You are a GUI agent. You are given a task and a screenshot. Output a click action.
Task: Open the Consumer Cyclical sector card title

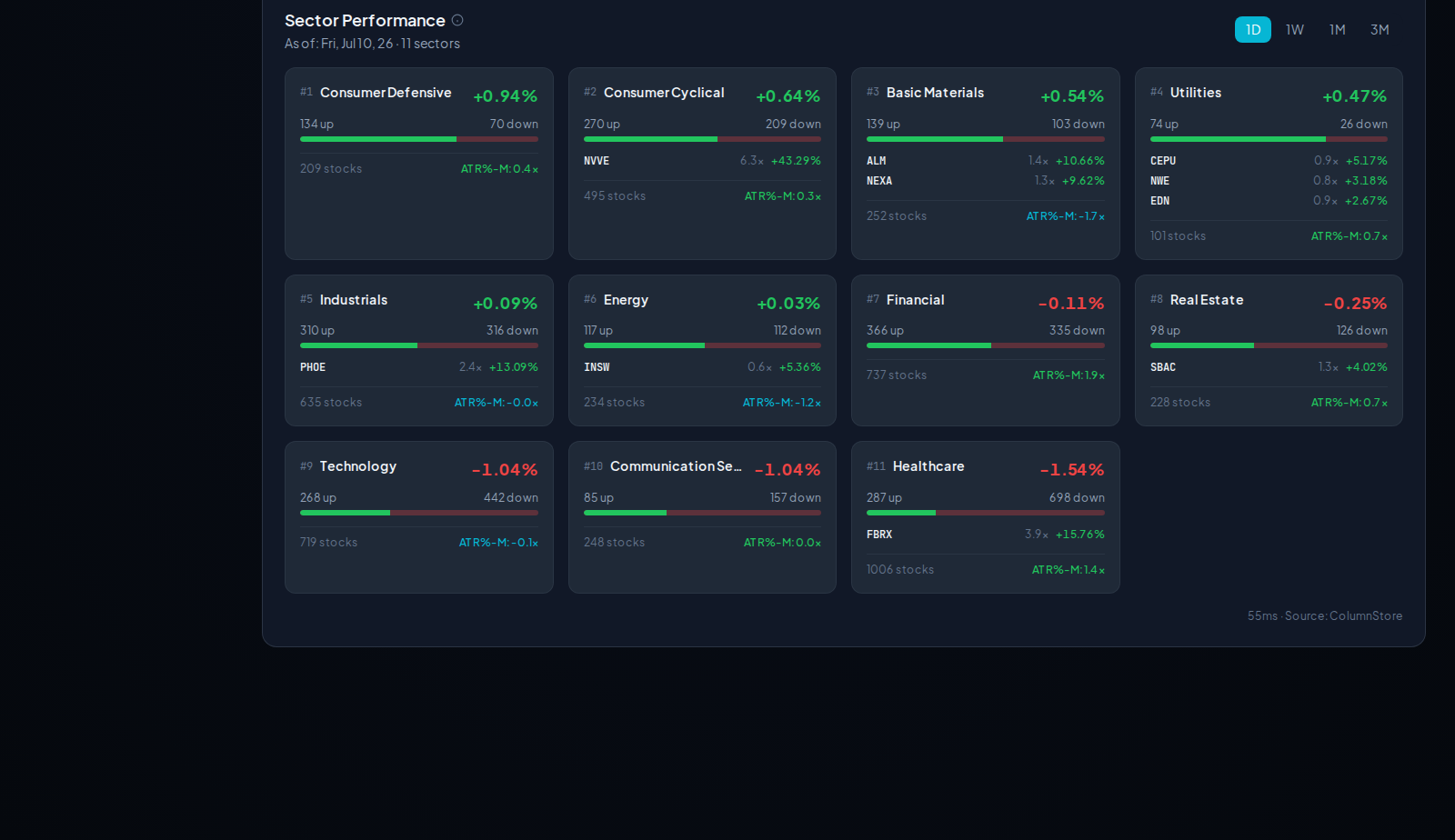point(664,93)
